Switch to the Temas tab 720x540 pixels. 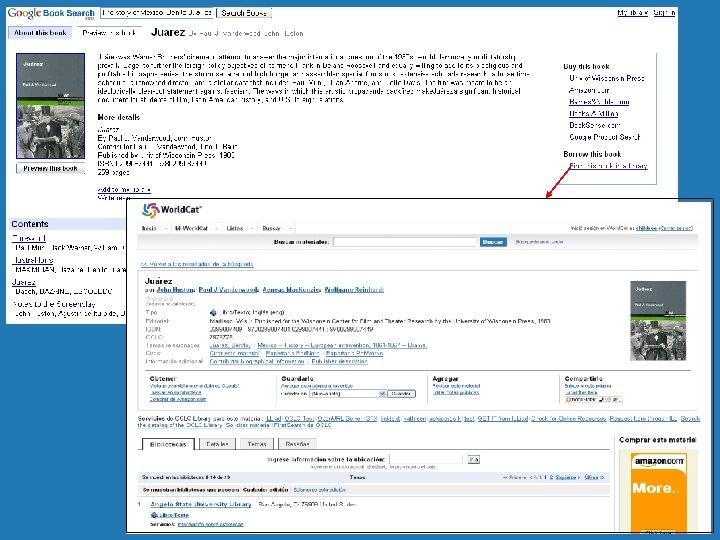257,444
